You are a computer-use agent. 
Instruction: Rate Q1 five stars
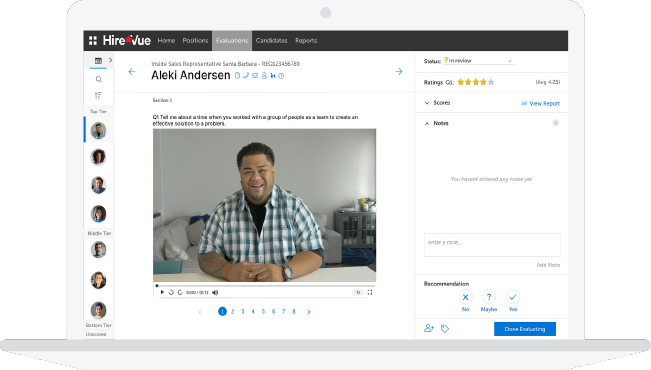tap(491, 82)
